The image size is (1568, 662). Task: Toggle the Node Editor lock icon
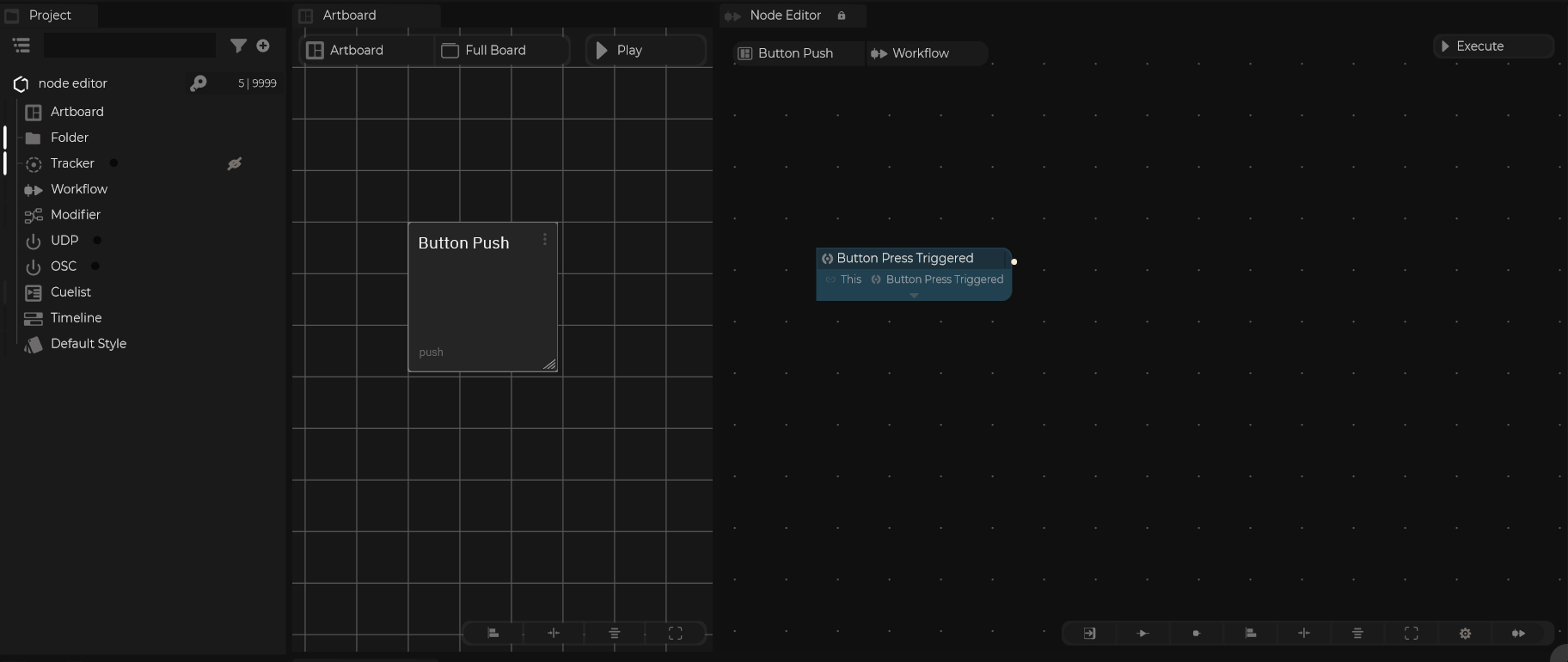point(842,15)
